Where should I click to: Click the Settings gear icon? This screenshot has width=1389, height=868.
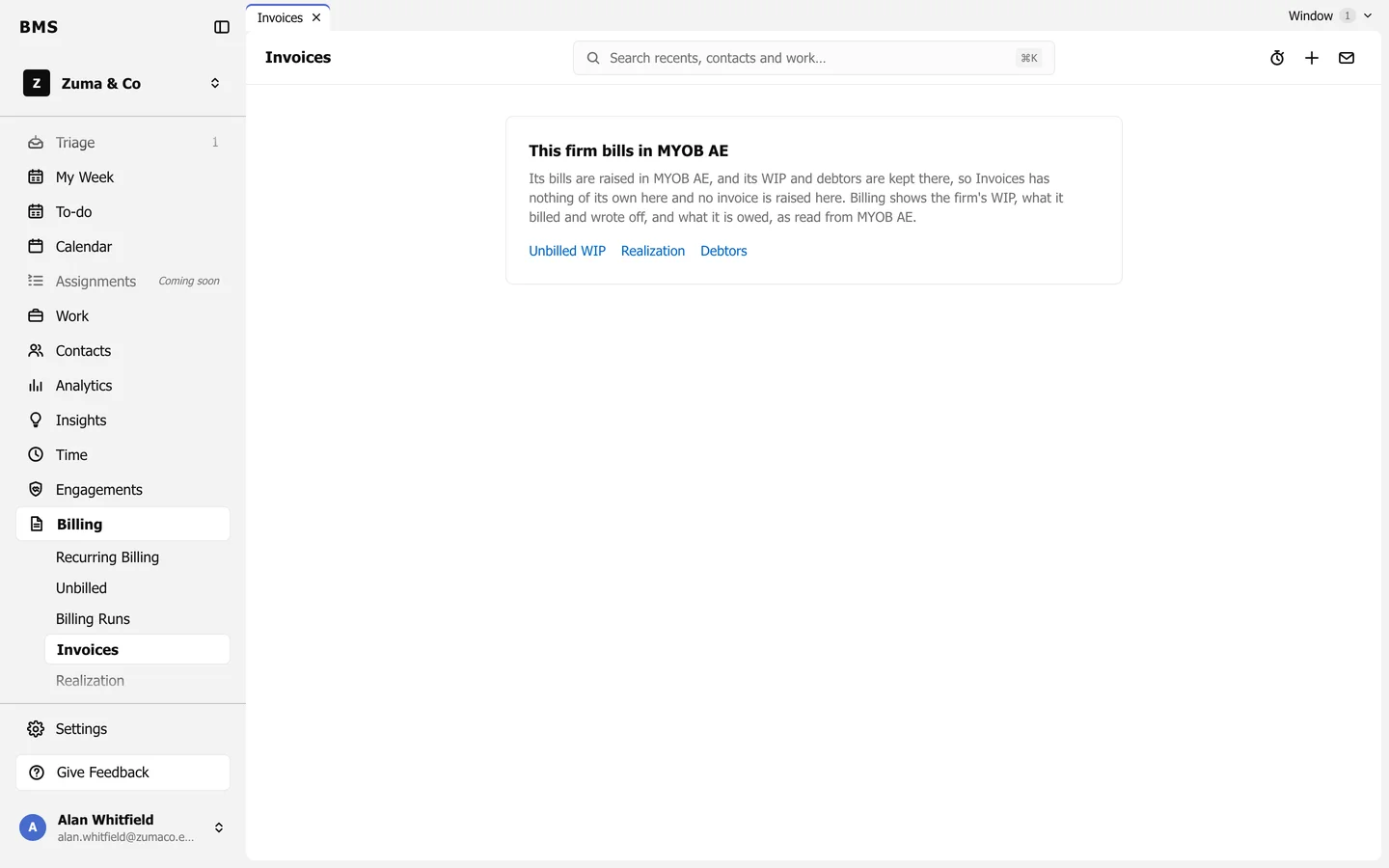[36, 729]
